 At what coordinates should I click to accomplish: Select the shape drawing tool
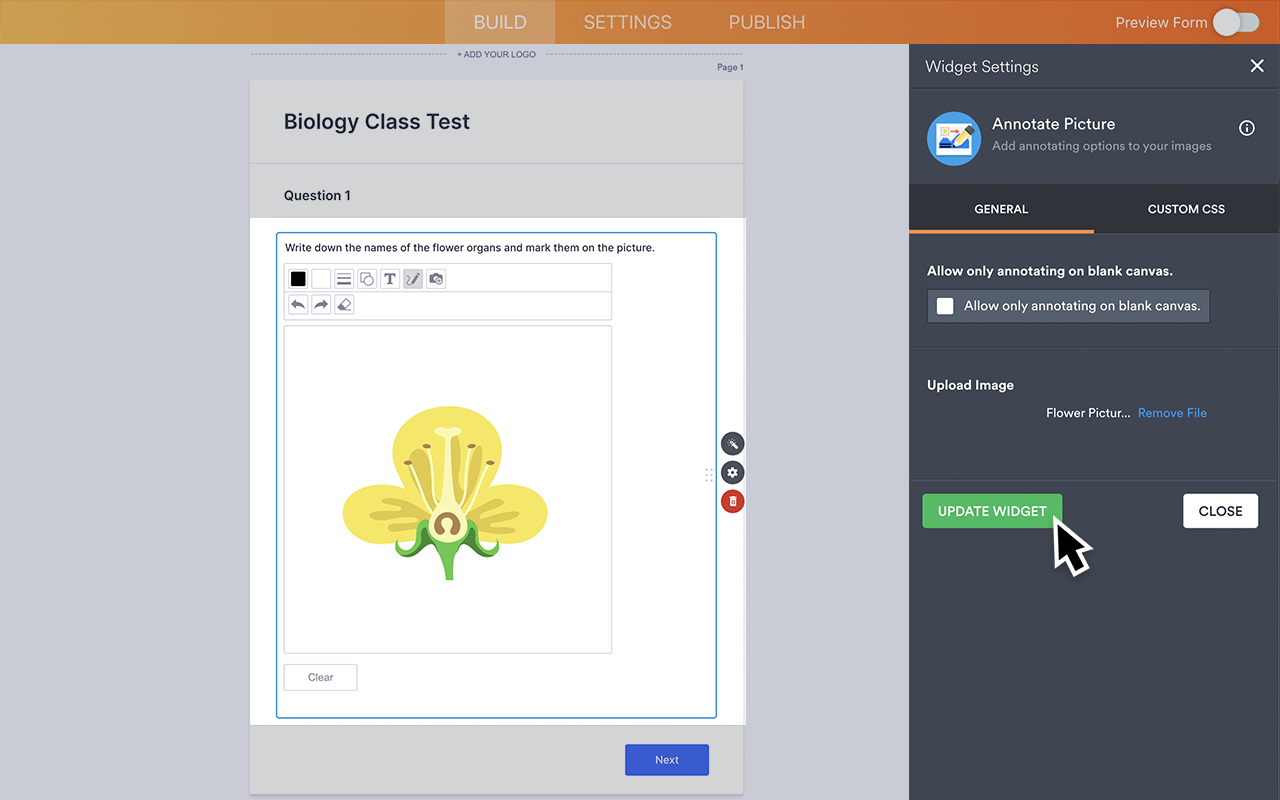[366, 278]
